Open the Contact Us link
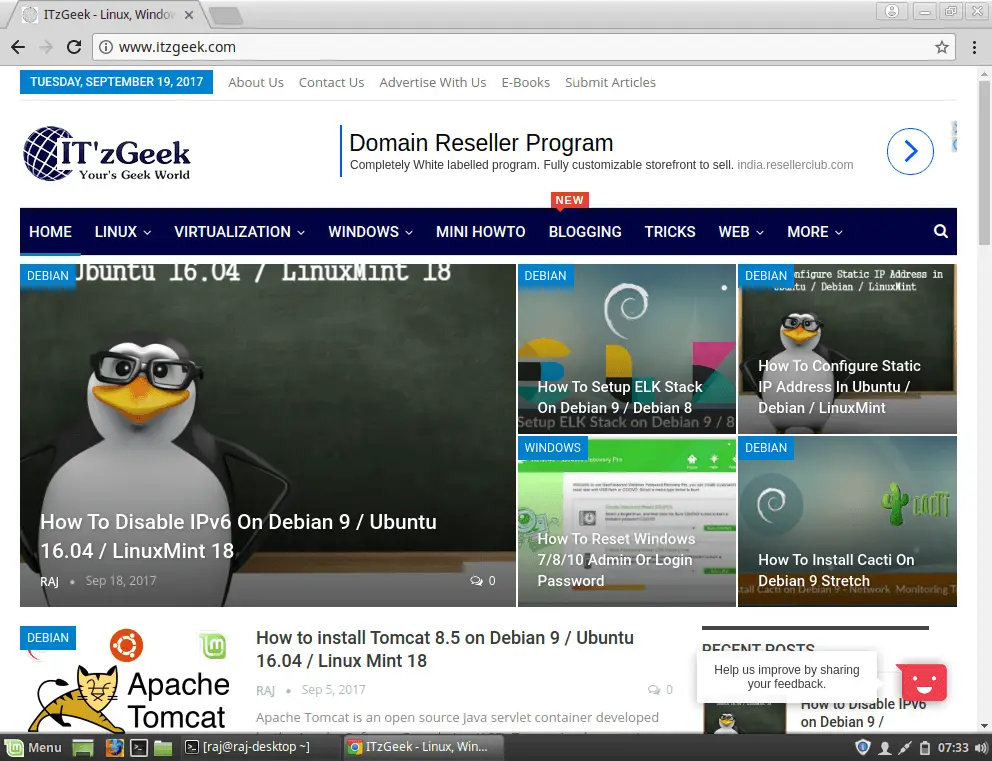 tap(332, 82)
